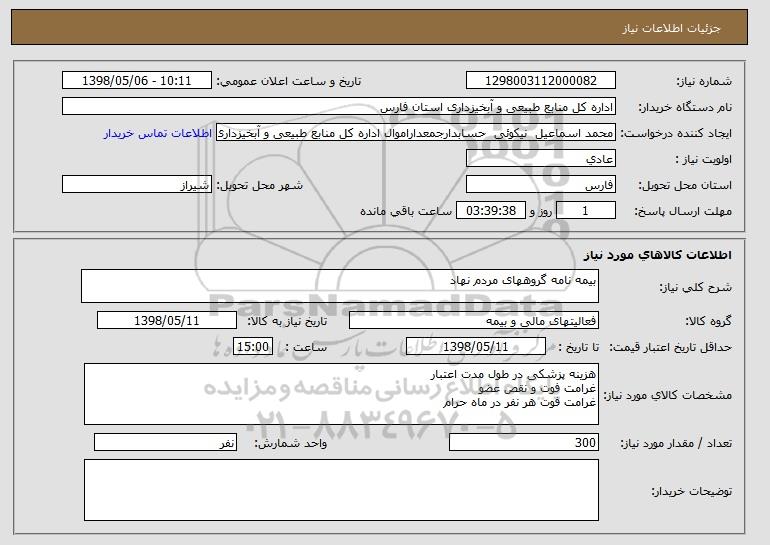Viewport: 770px width, 545px height.
Task: Click the توضیحات خریدار label
Action: 691,491
